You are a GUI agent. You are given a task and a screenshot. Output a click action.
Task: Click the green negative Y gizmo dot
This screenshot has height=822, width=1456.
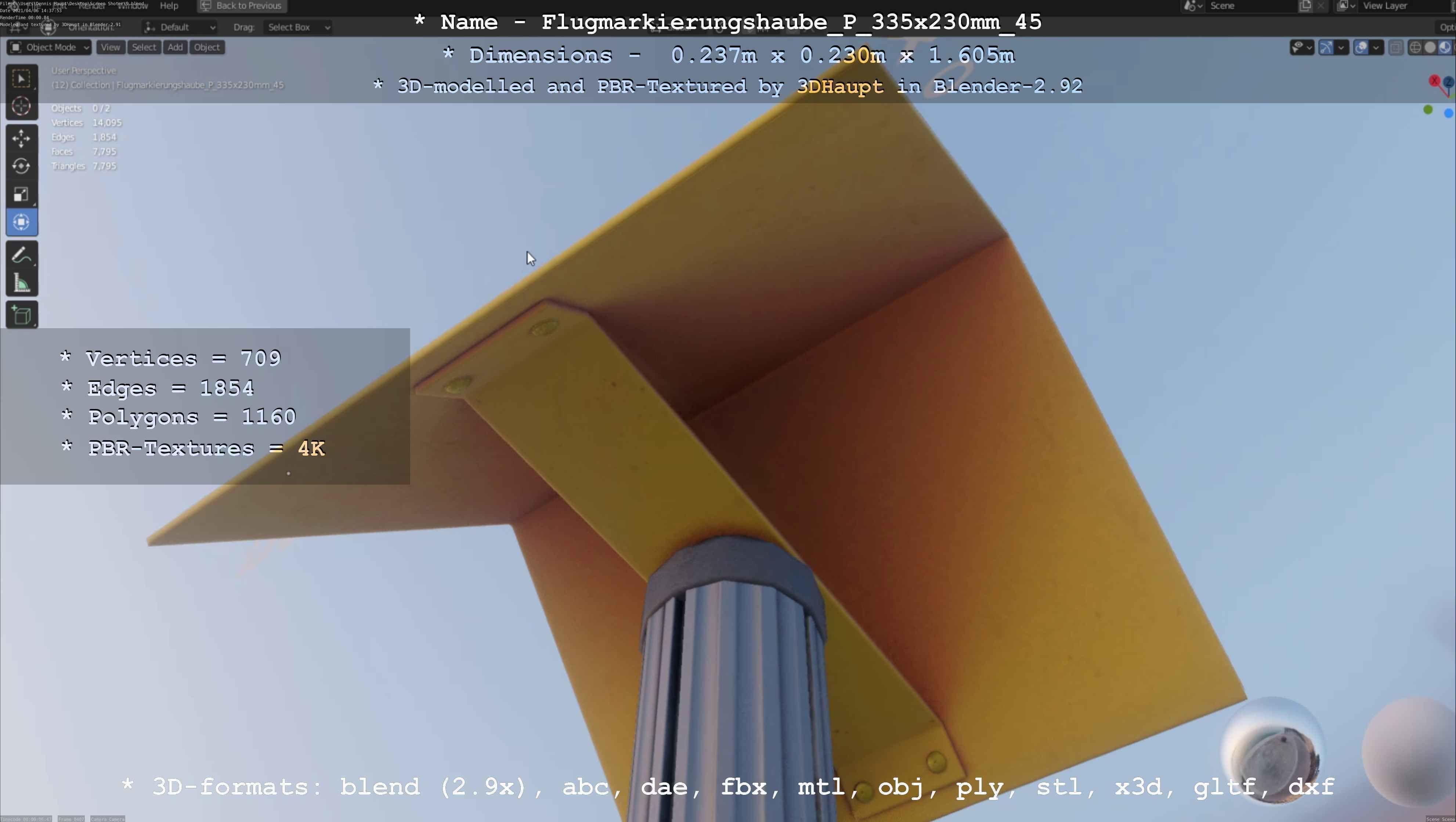(x=1428, y=110)
